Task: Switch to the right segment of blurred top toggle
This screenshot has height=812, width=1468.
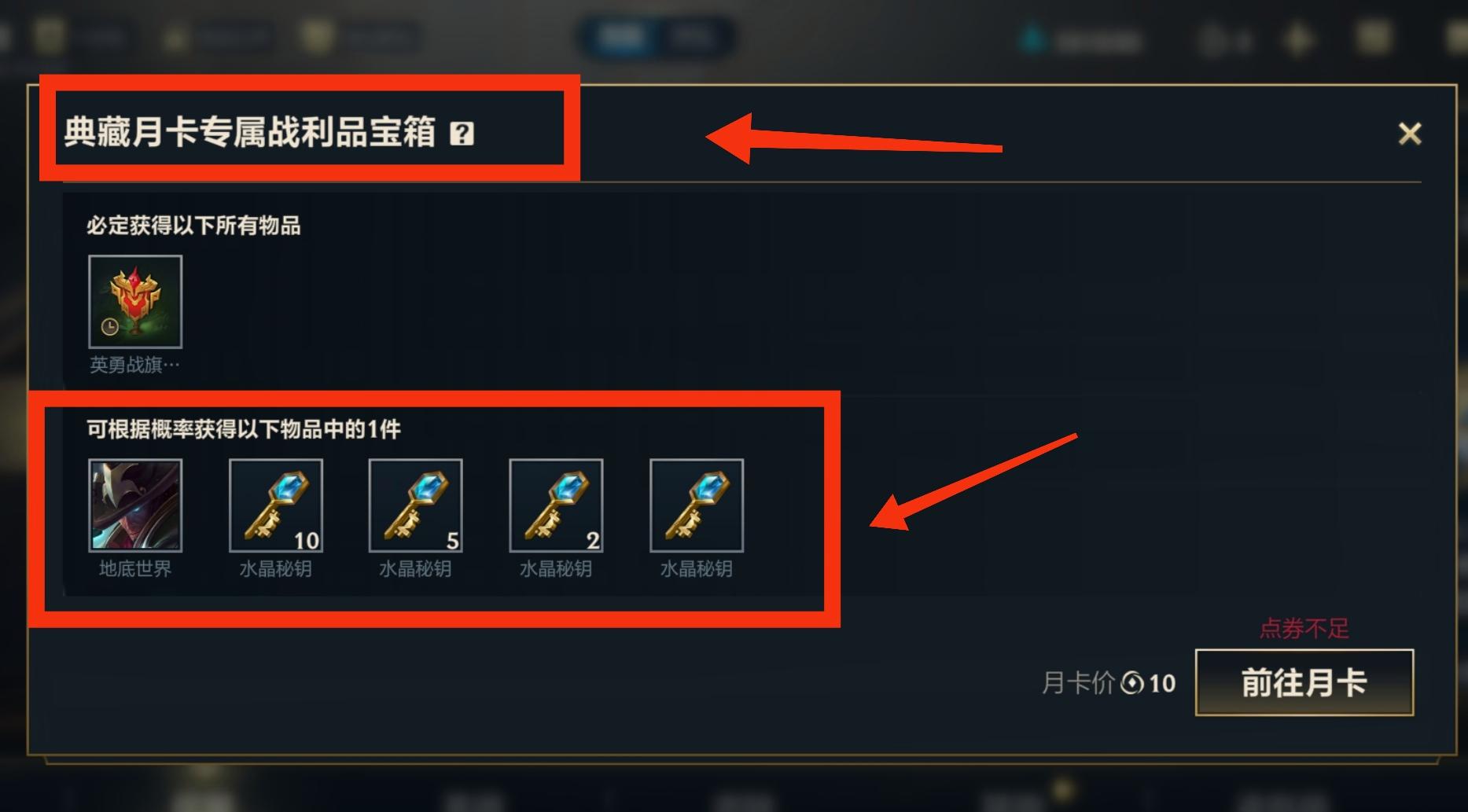Action: point(694,37)
